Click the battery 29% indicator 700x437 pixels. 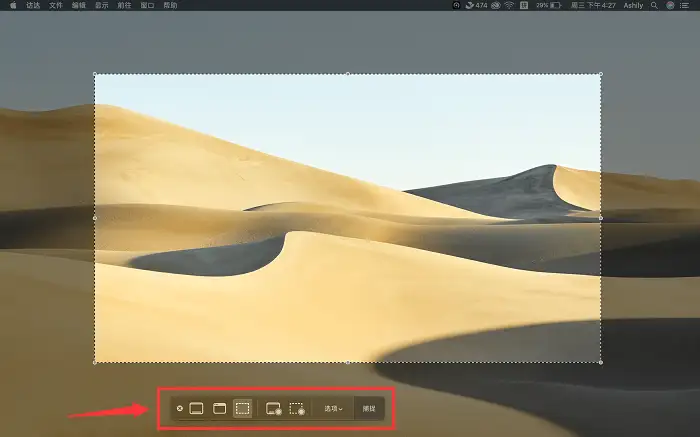point(548,5)
